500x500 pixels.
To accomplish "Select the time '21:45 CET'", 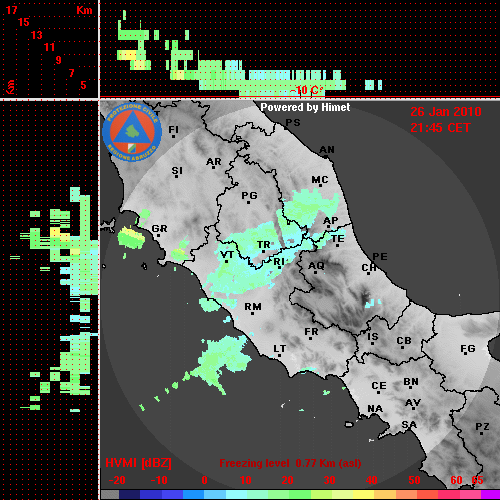I will pyautogui.click(x=440, y=128).
